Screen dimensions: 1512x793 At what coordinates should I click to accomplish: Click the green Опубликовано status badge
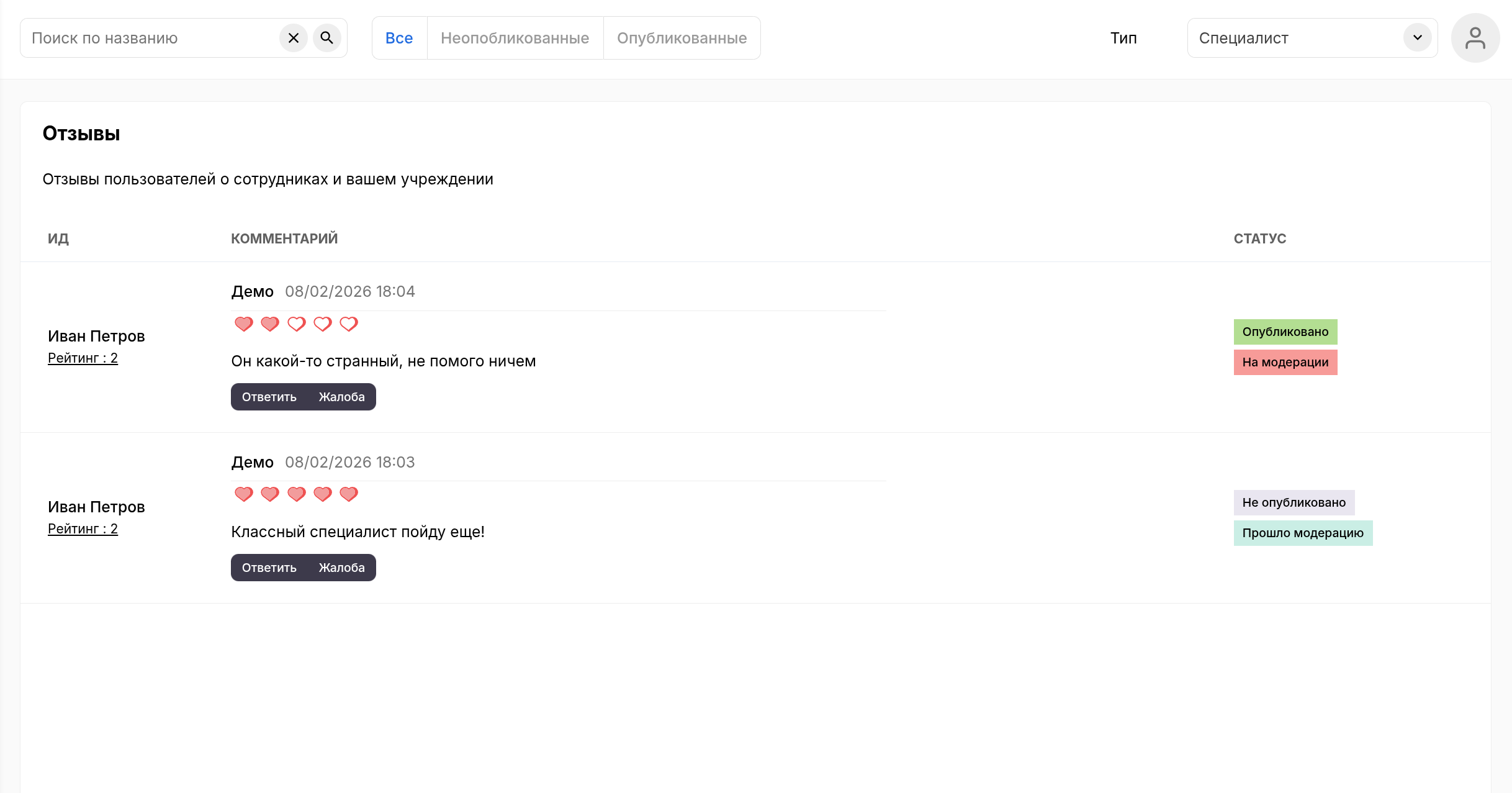pos(1285,332)
